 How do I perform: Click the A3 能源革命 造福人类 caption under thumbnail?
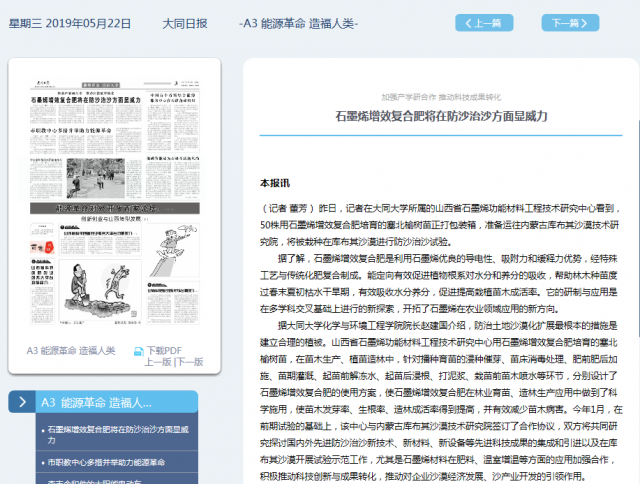[71, 351]
